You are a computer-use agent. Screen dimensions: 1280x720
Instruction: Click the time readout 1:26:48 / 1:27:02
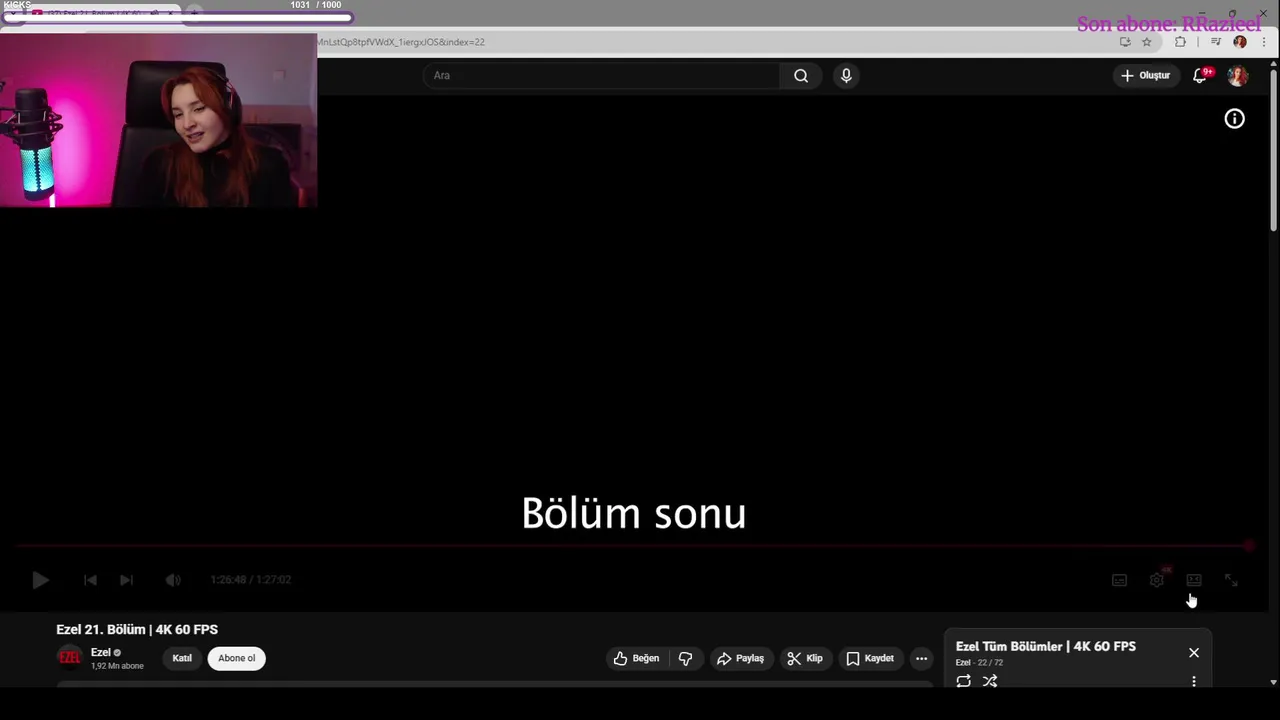(x=250, y=580)
